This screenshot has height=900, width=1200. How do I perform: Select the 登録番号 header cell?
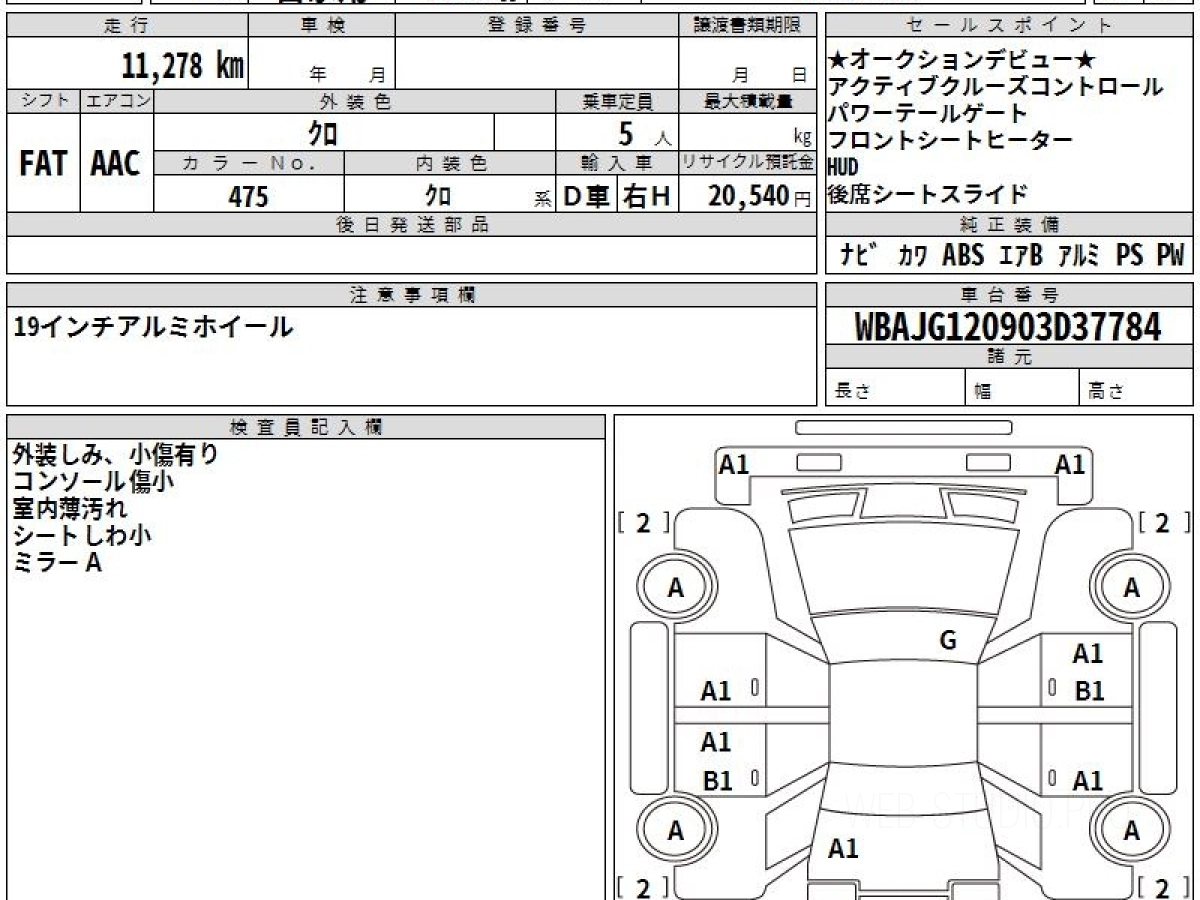pos(537,26)
